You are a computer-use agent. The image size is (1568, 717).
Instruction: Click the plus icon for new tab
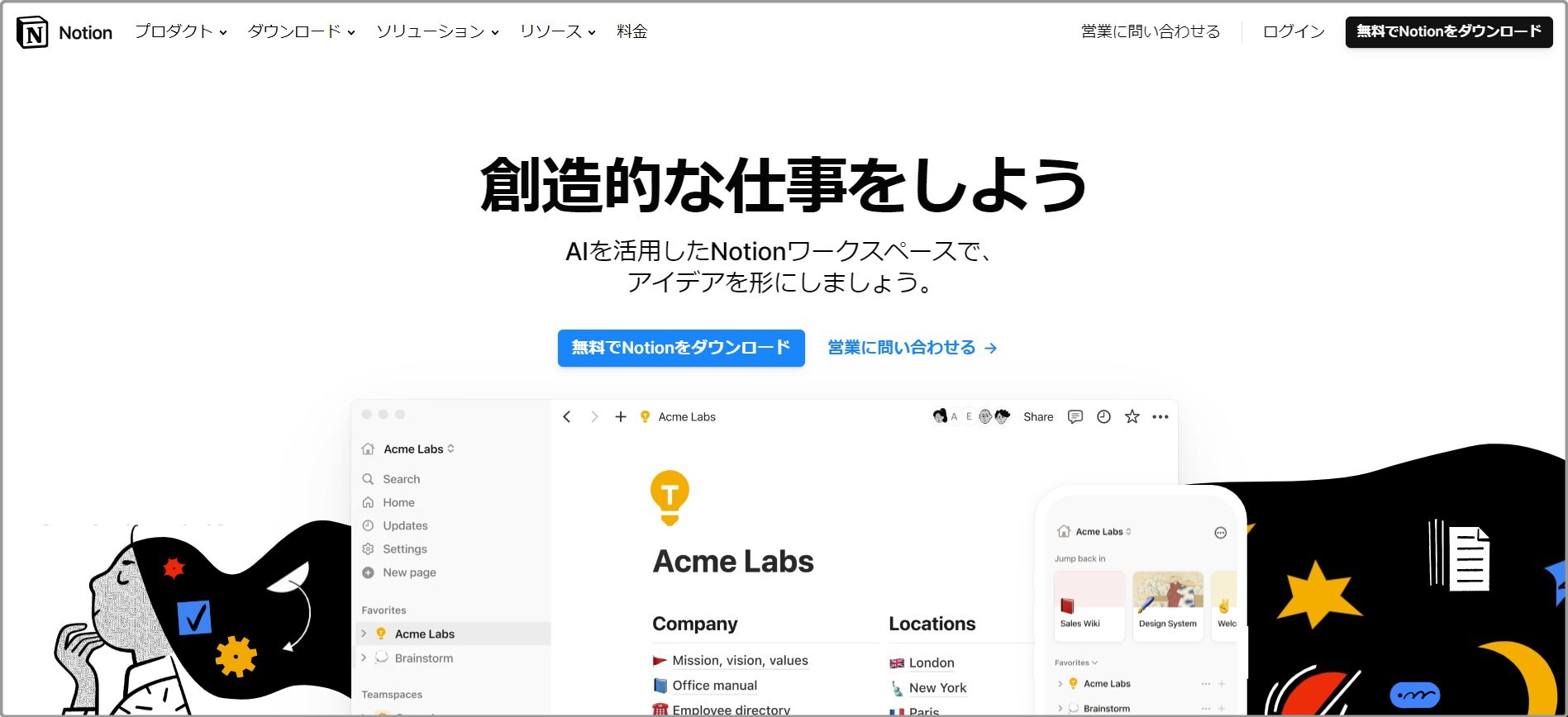[621, 417]
